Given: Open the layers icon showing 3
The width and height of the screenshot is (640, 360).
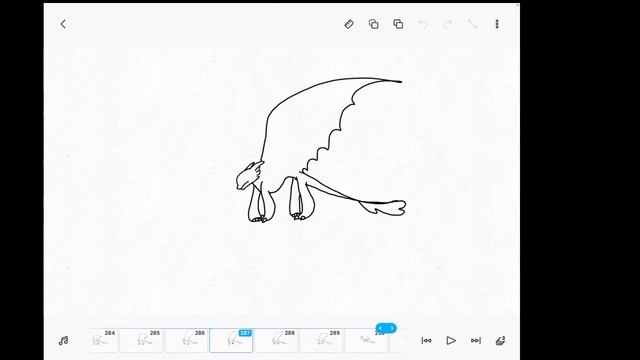Looking at the screenshot, I should [500, 340].
